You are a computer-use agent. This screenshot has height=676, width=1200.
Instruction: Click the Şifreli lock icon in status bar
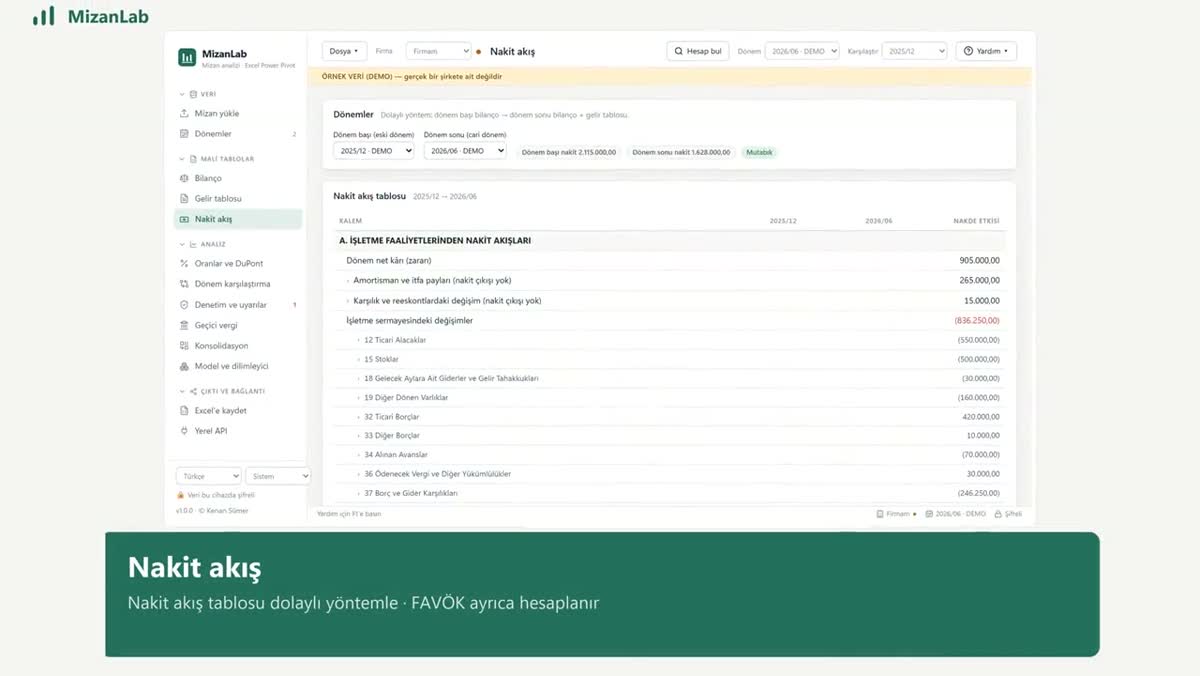point(997,514)
